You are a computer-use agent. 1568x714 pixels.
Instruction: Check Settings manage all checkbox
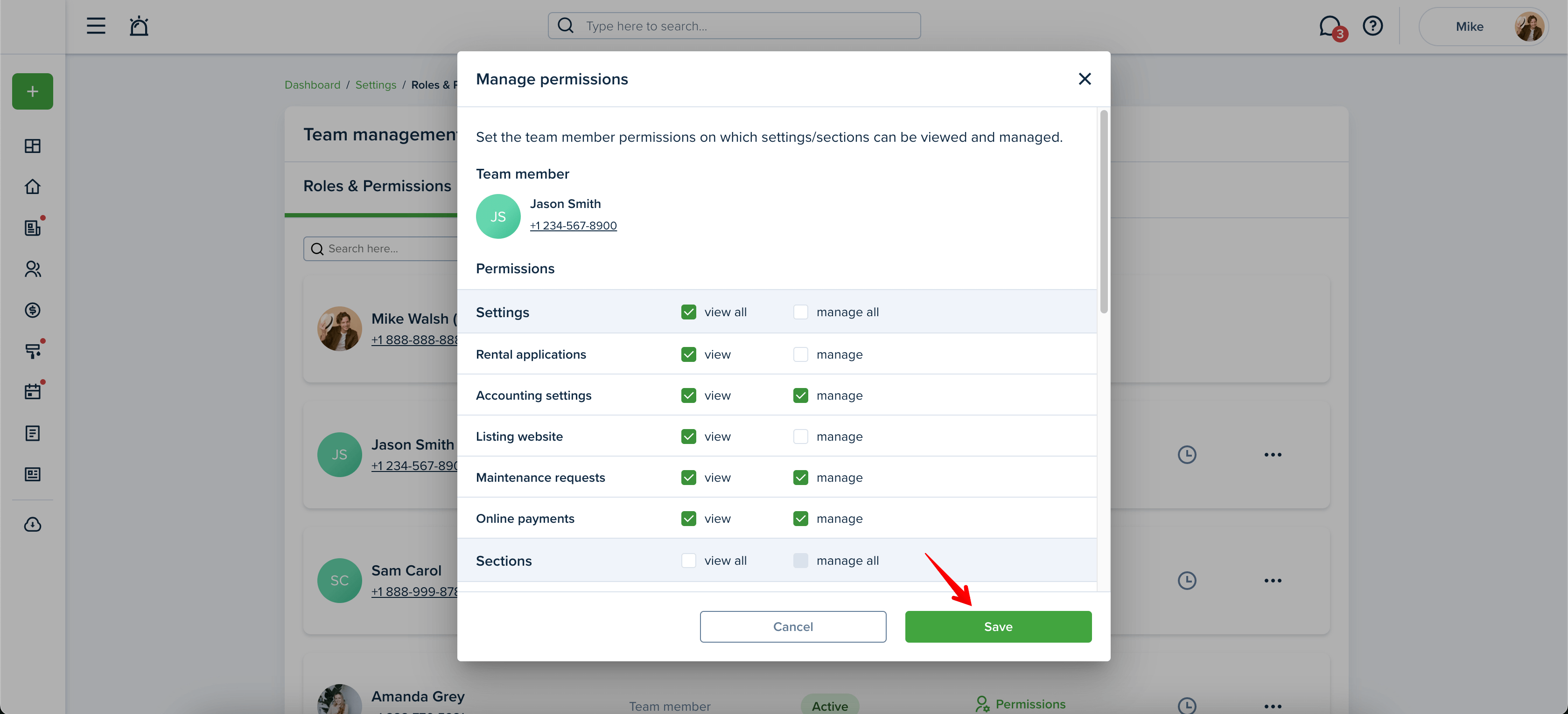(800, 312)
